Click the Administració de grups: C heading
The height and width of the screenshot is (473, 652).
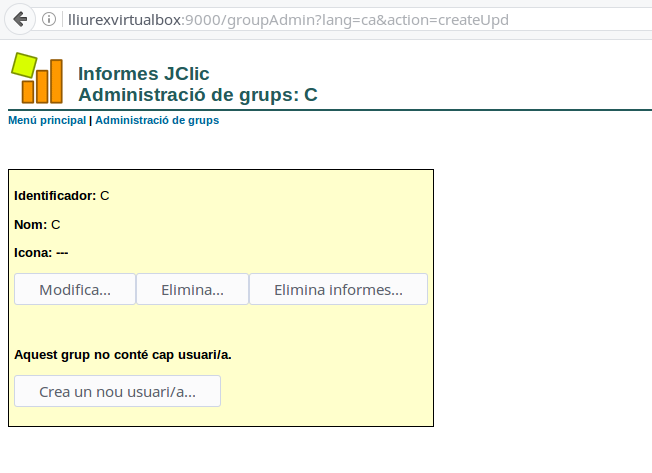coord(197,95)
